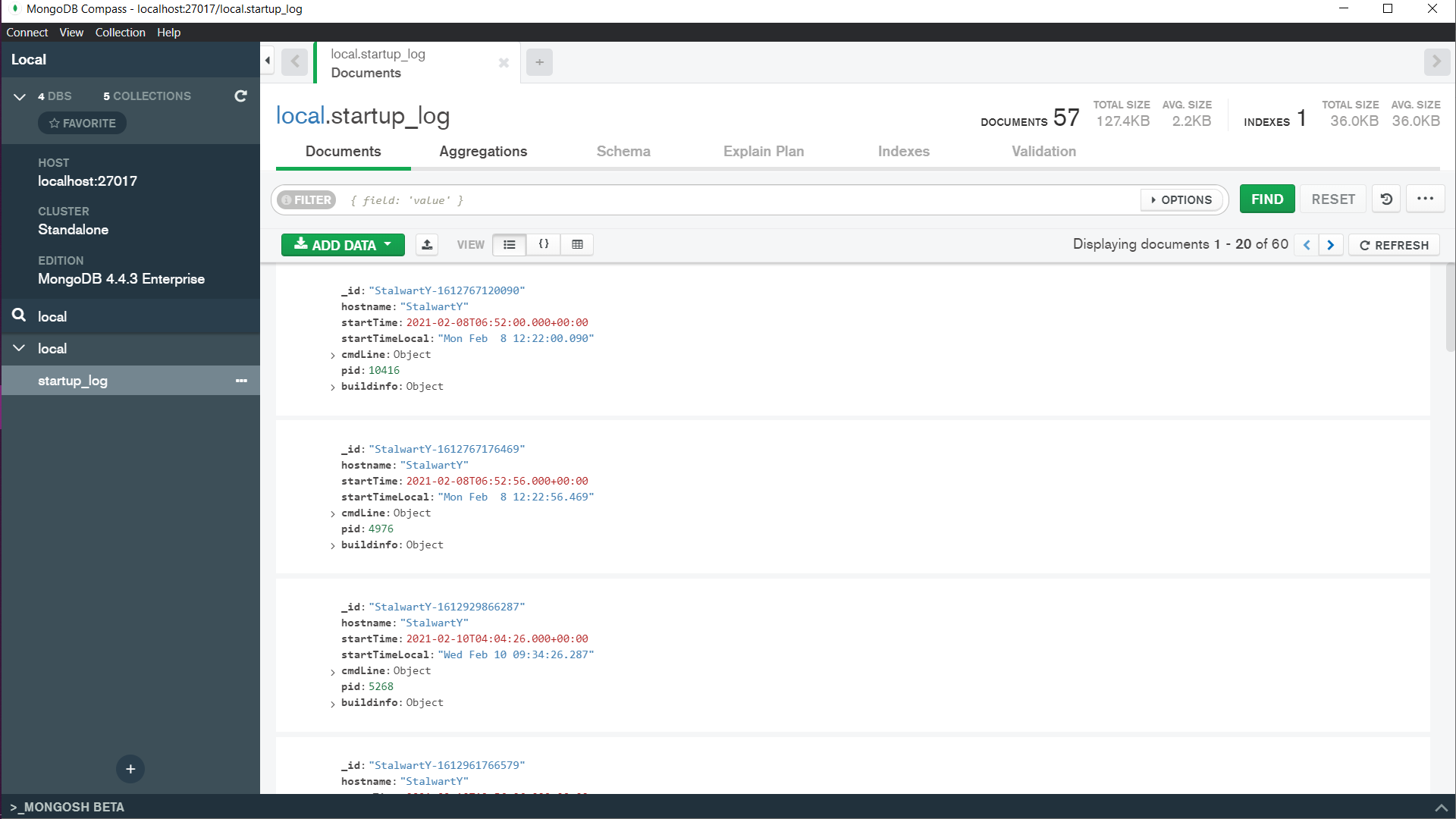Click the FILTER label badge
This screenshot has height=819, width=1456.
click(x=306, y=200)
